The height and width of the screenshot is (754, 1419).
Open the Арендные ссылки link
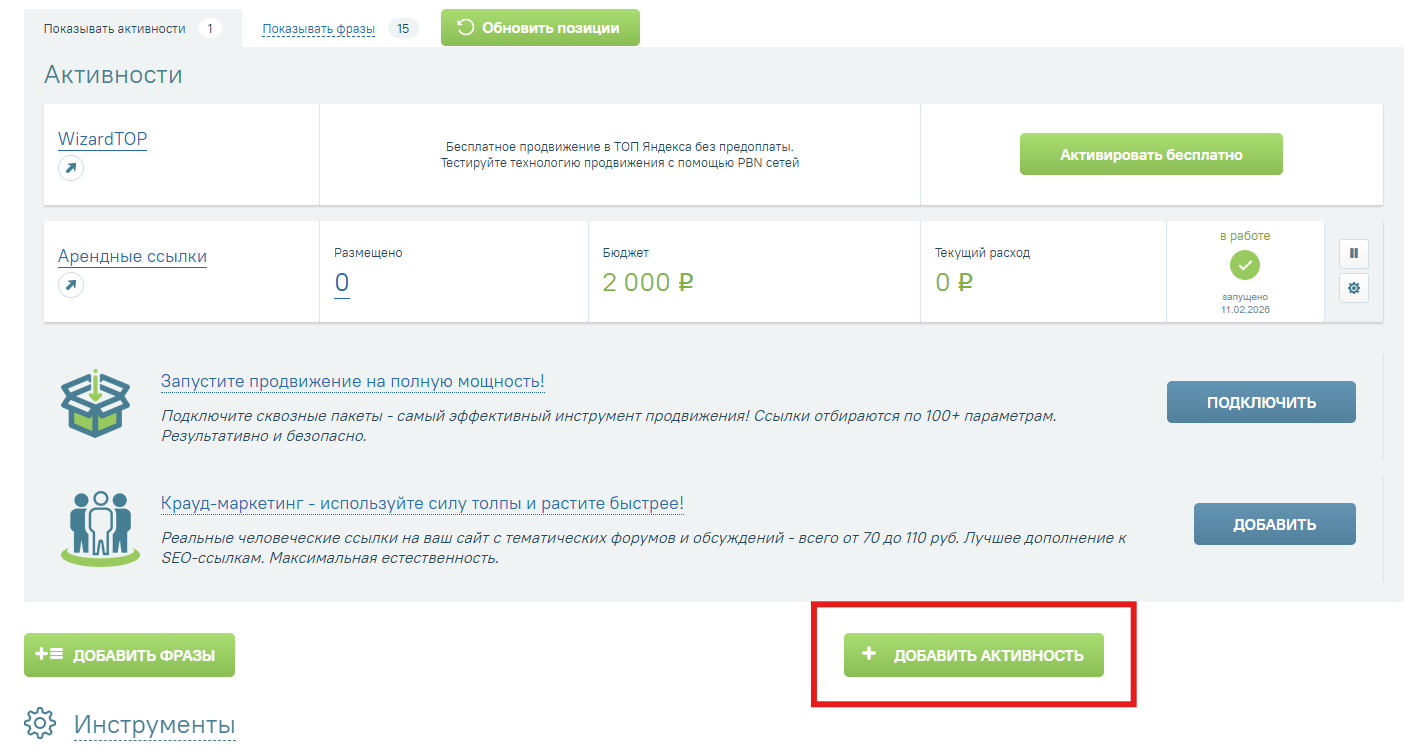pos(132,256)
